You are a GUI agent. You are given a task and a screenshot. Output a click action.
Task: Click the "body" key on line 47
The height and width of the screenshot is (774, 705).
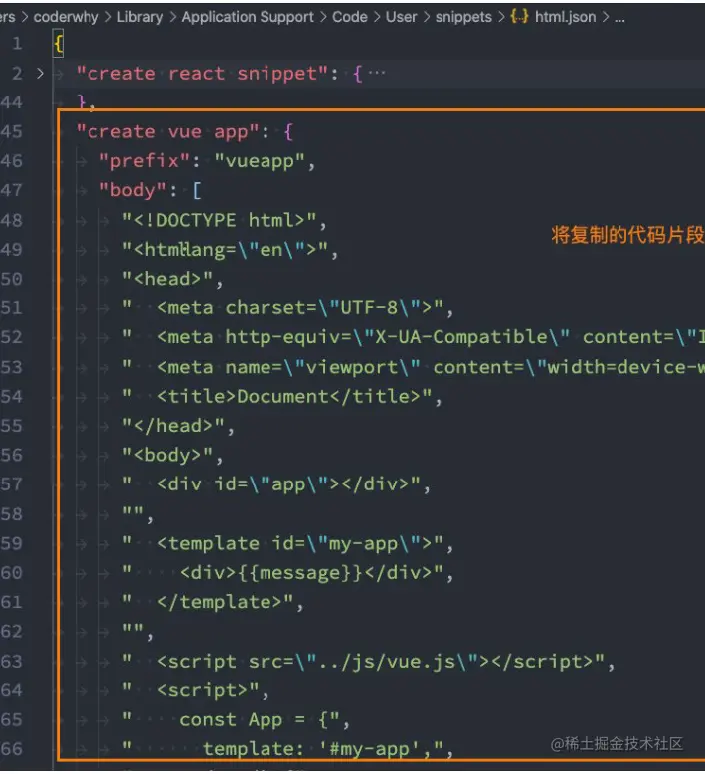tap(132, 190)
